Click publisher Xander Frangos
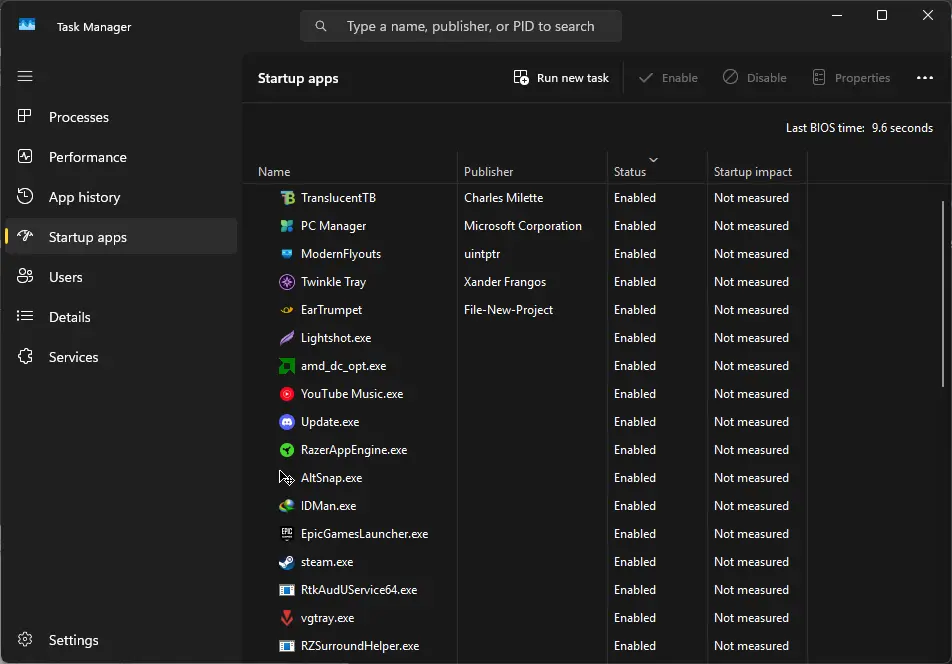This screenshot has height=664, width=952. [x=505, y=282]
